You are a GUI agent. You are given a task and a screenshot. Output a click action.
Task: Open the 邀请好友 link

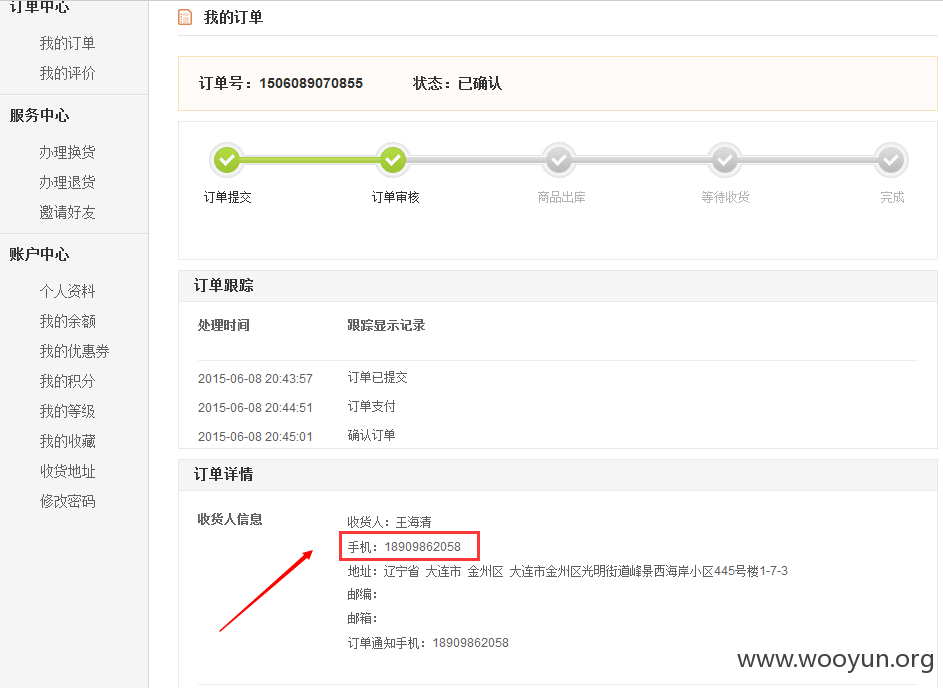pos(67,212)
